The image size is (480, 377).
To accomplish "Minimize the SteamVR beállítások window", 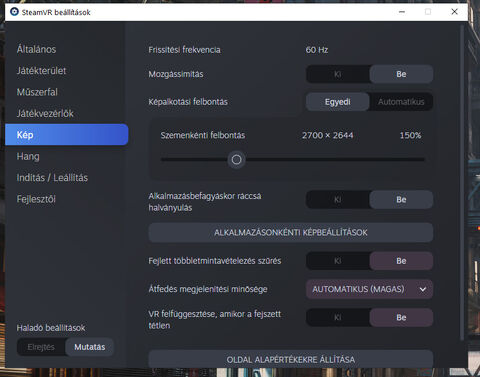I will click(x=402, y=12).
